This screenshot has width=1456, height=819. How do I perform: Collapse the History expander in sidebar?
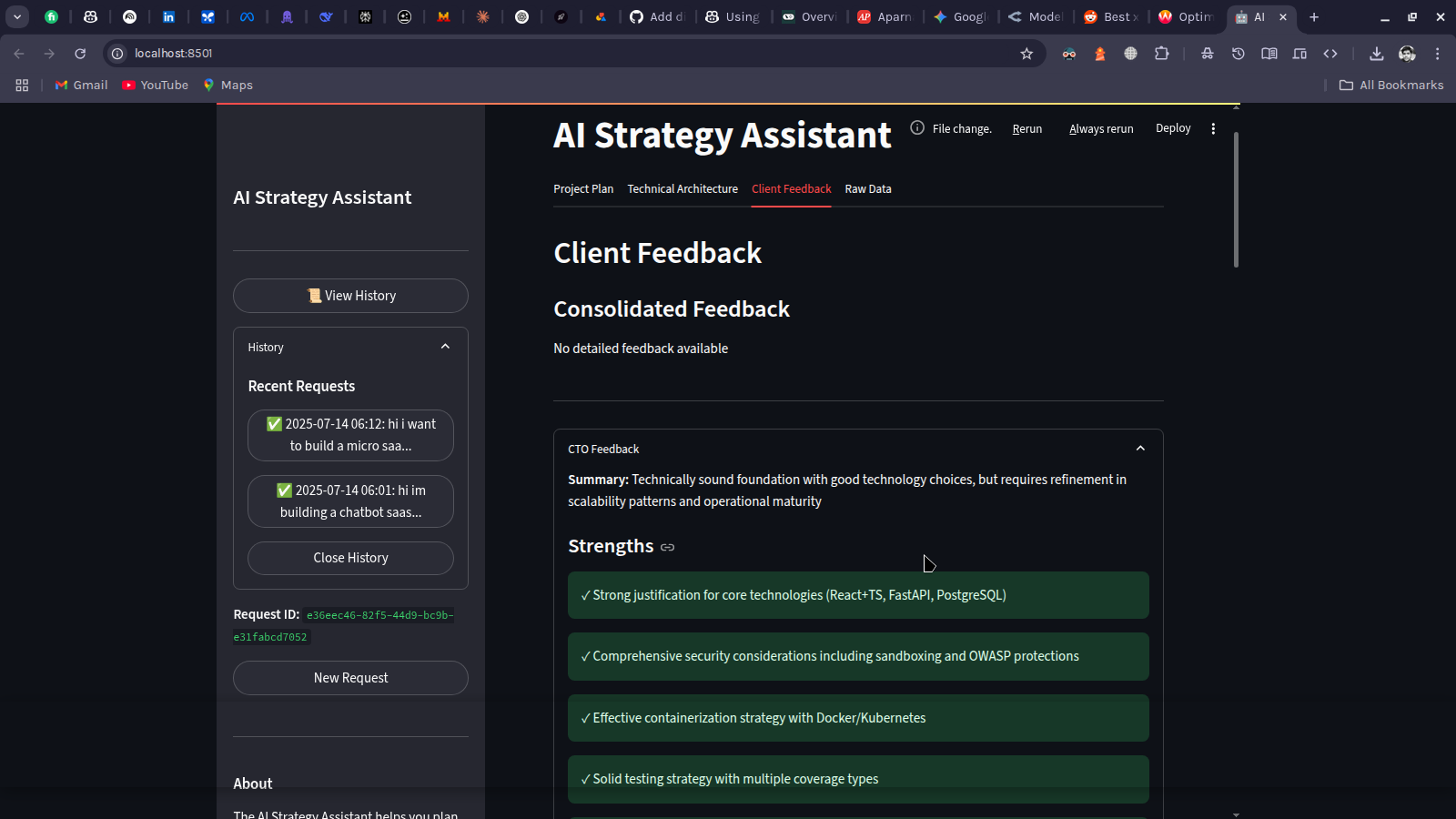click(445, 347)
